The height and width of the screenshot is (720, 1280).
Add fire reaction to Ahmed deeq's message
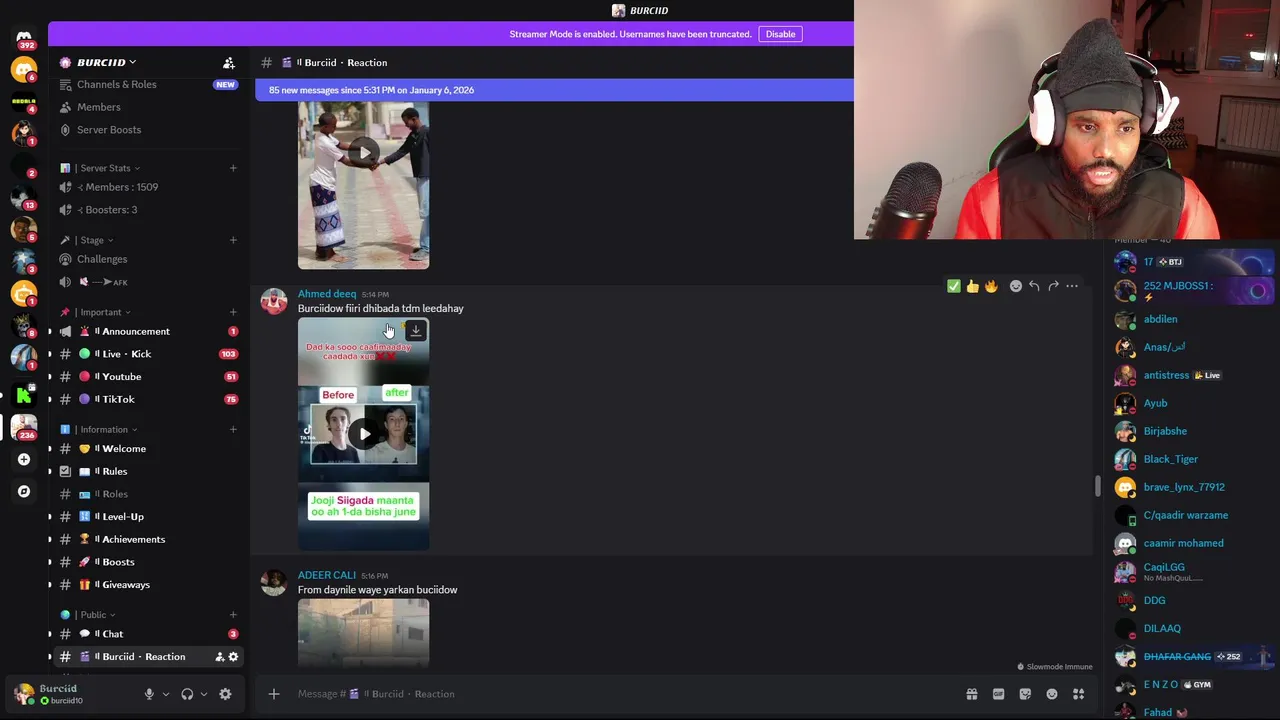(991, 286)
